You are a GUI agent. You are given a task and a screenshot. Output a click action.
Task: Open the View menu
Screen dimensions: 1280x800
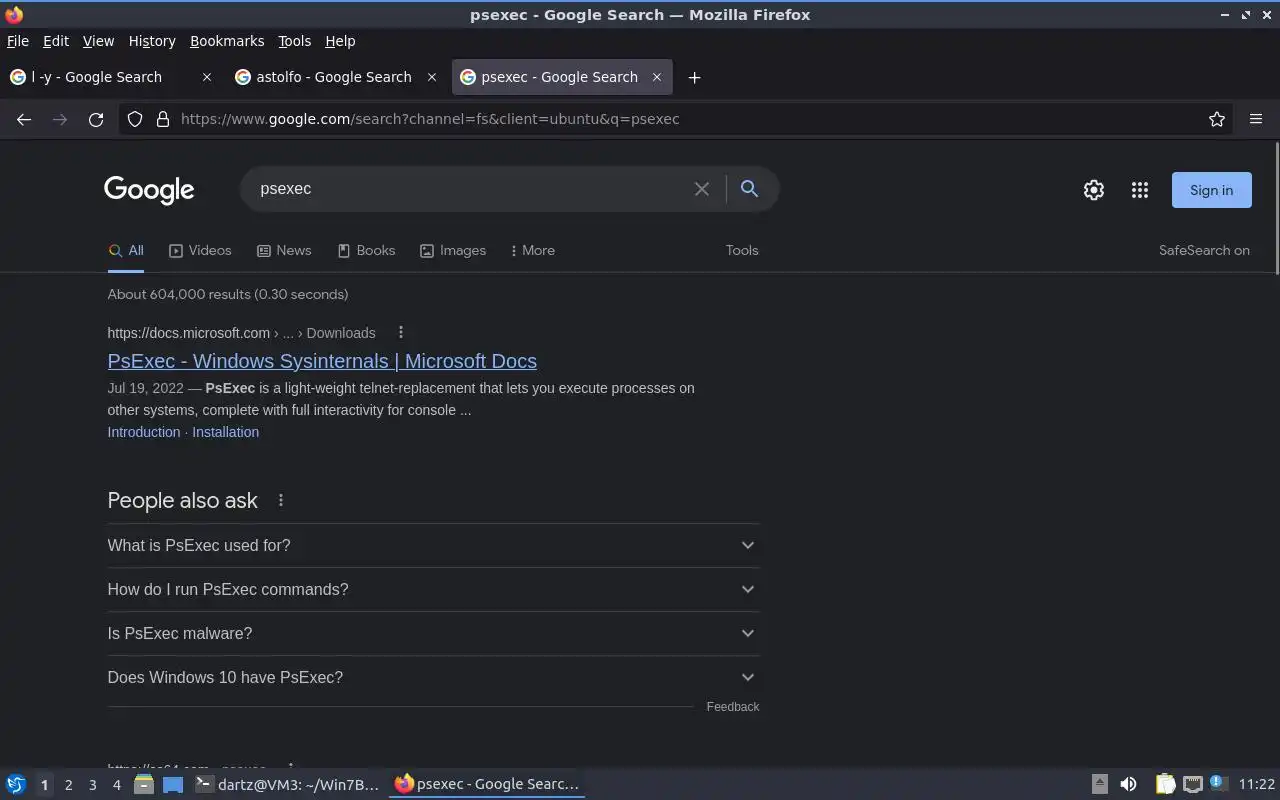pyautogui.click(x=98, y=41)
